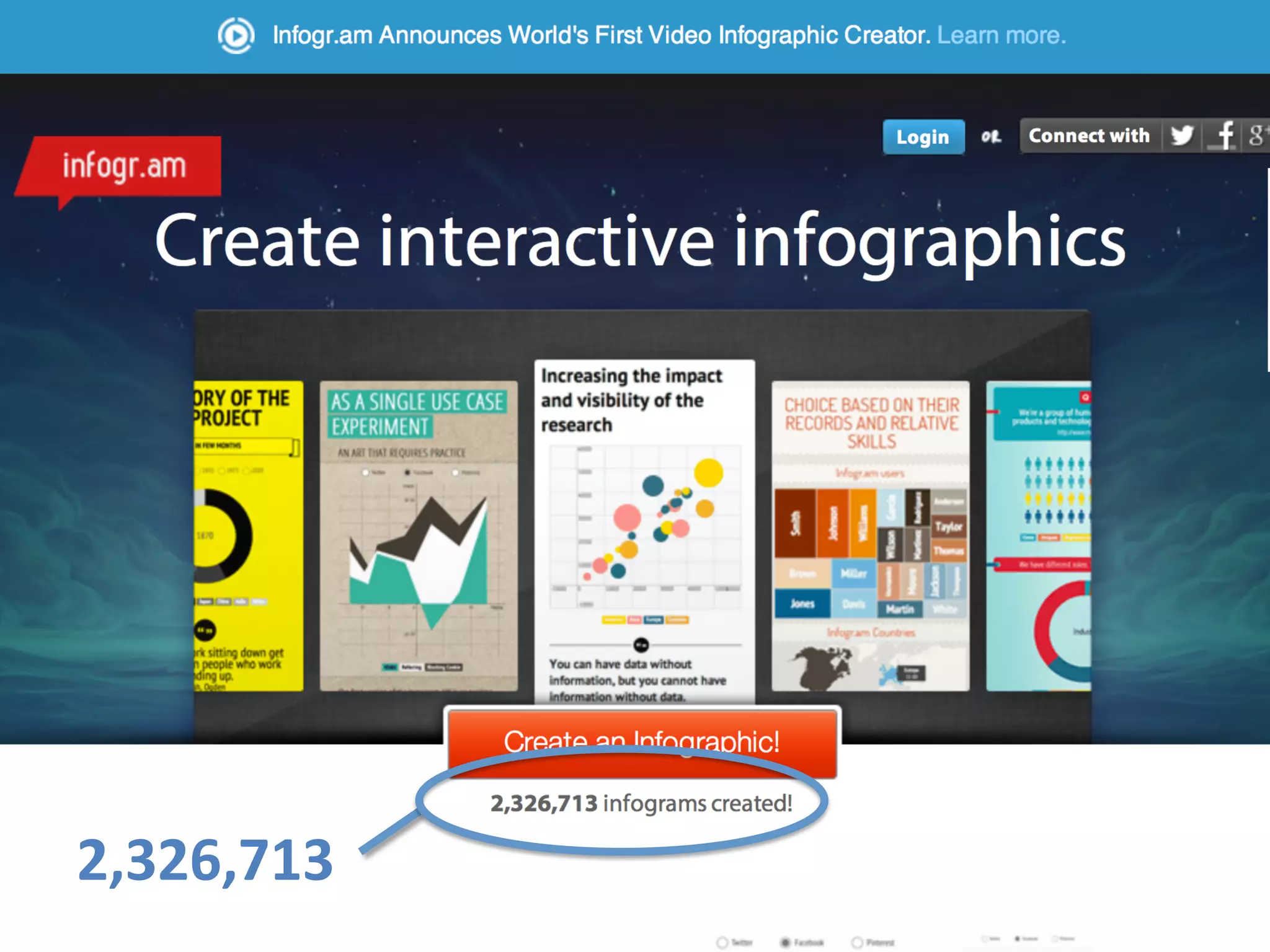Open the Choice Based on Records thumbnail
The height and width of the screenshot is (952, 1270).
click(x=870, y=536)
